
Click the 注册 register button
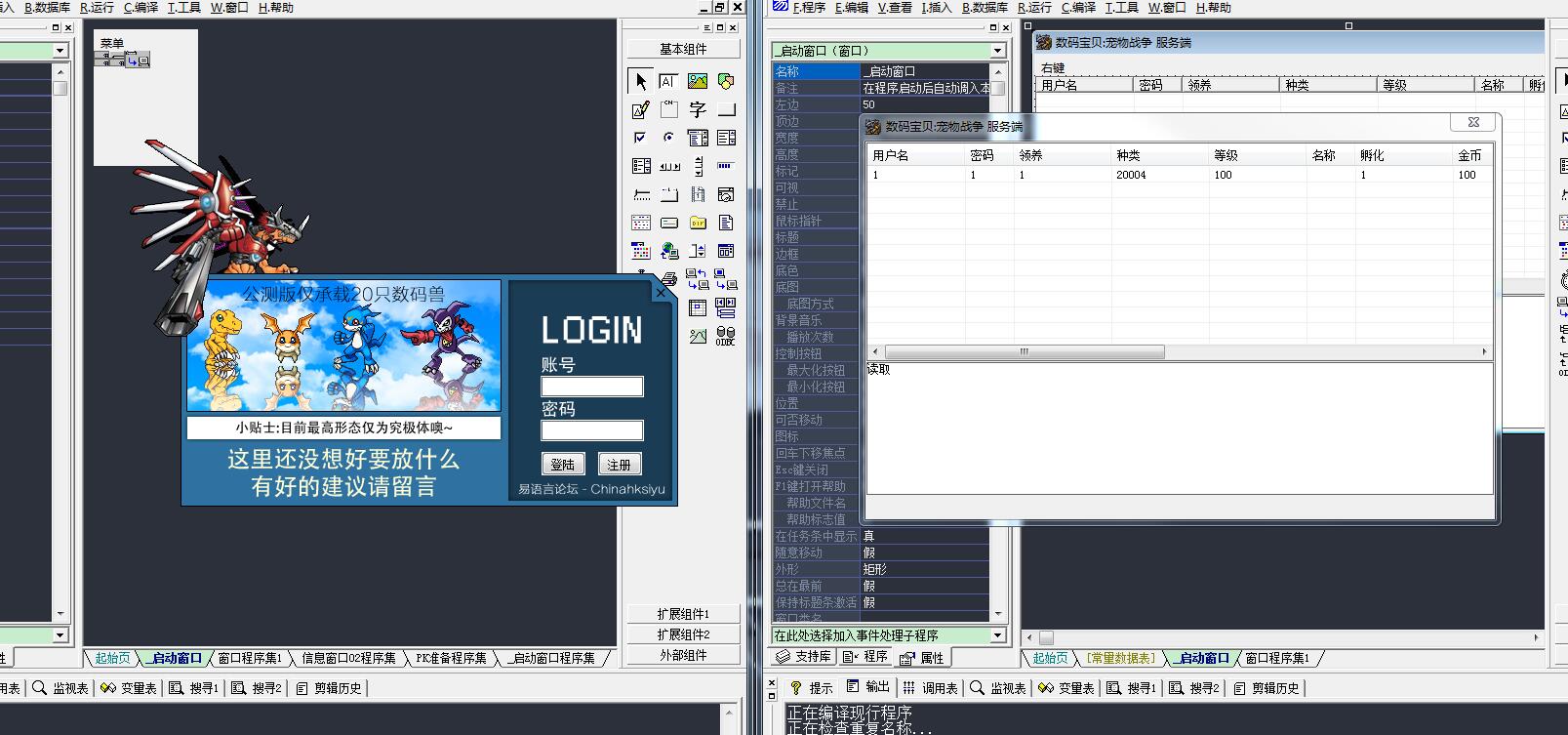(619, 464)
